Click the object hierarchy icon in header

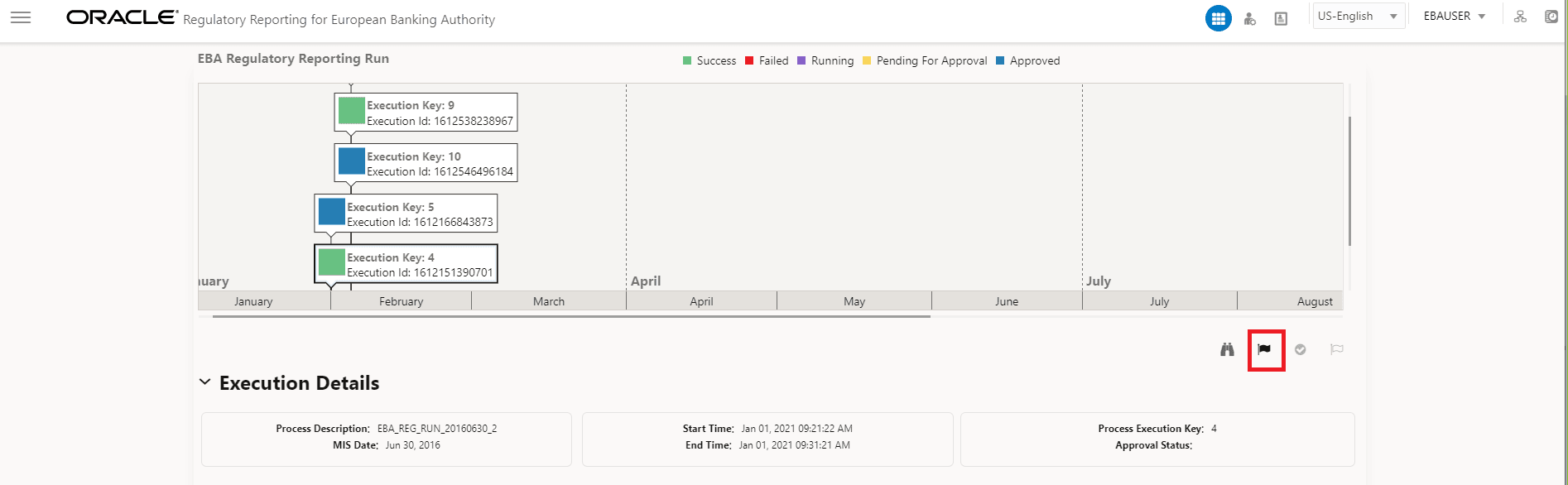[x=1520, y=17]
